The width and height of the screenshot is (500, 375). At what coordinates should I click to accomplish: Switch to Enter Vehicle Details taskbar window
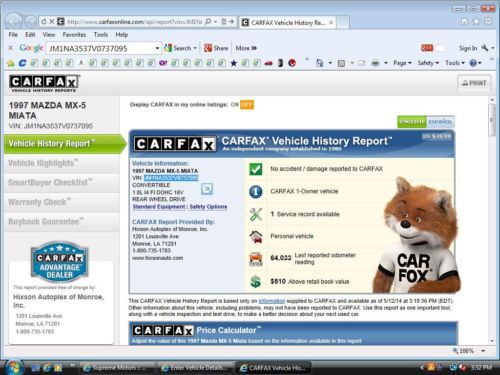196,368
